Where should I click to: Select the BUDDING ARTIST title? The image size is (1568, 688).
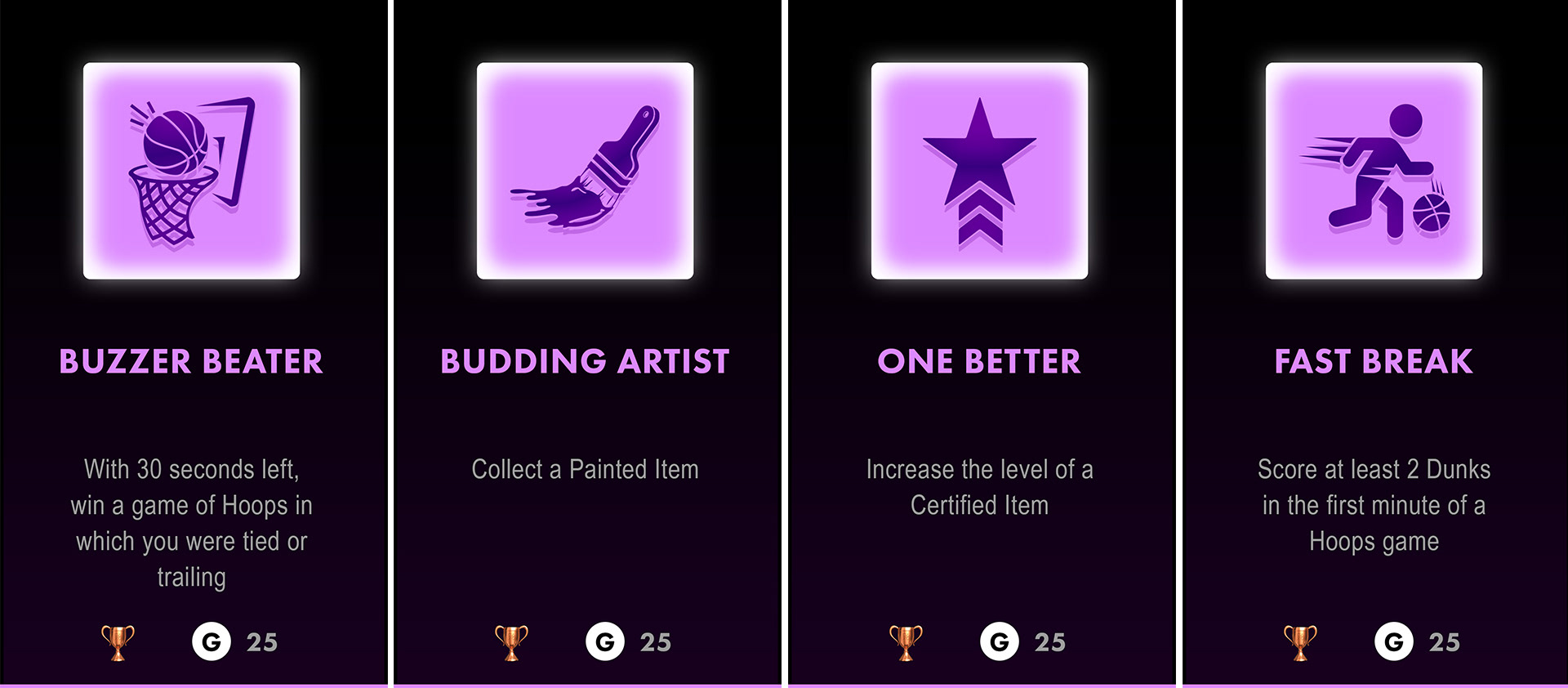(x=585, y=361)
